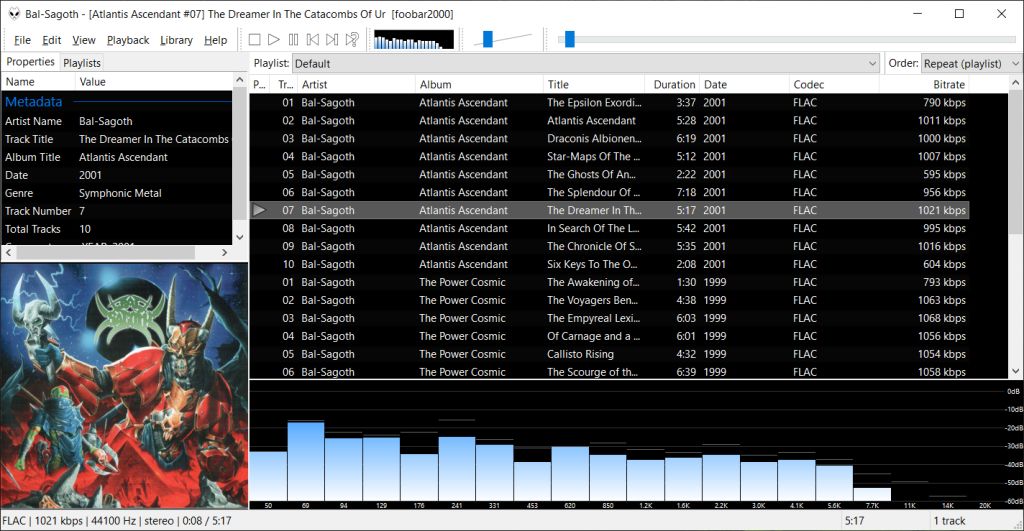Select track Callisto Rising
Screen dimensions: 1024x531
coord(609,354)
